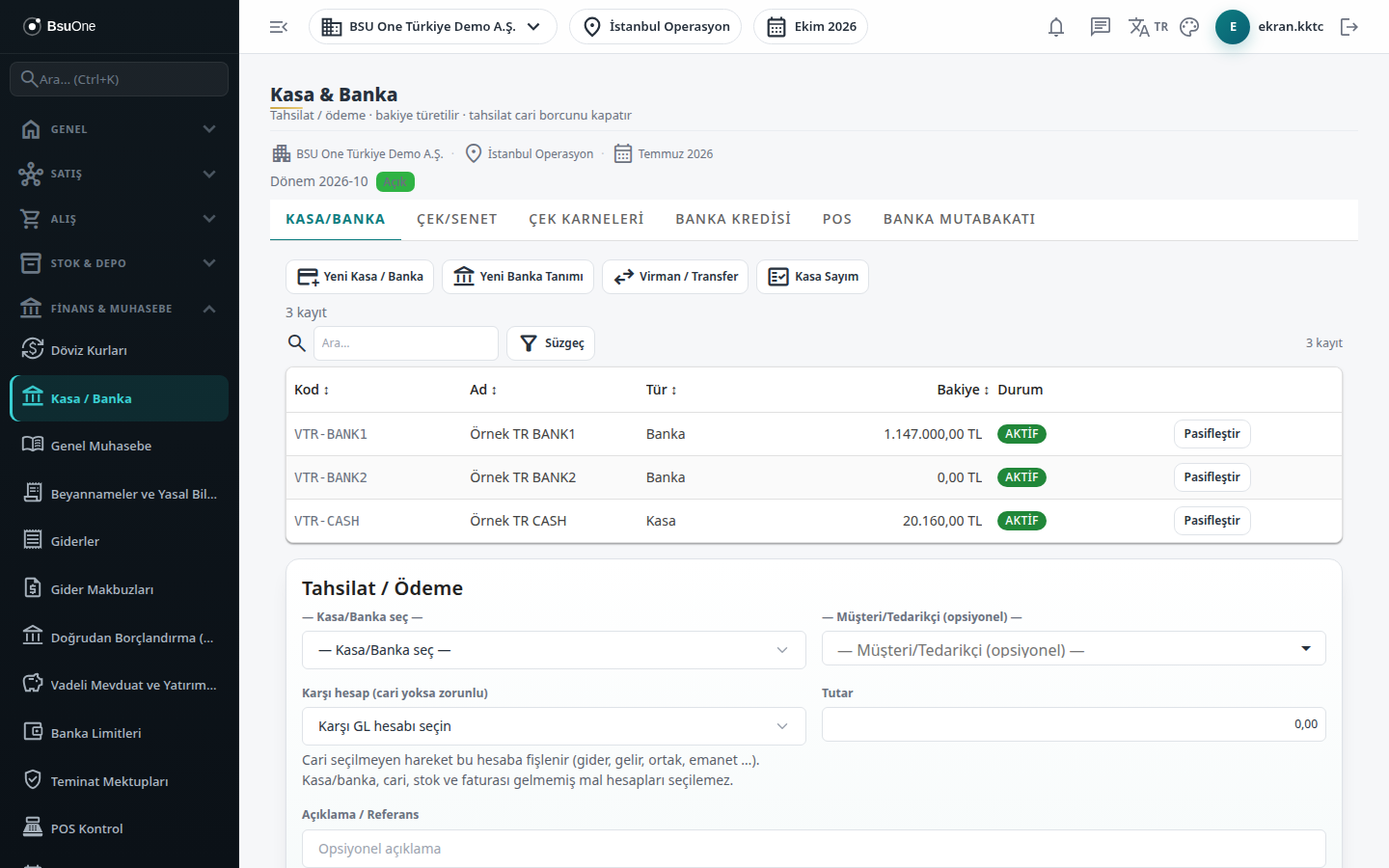1389x868 pixels.
Task: Click the Virman / Transfer button
Action: [x=675, y=277]
